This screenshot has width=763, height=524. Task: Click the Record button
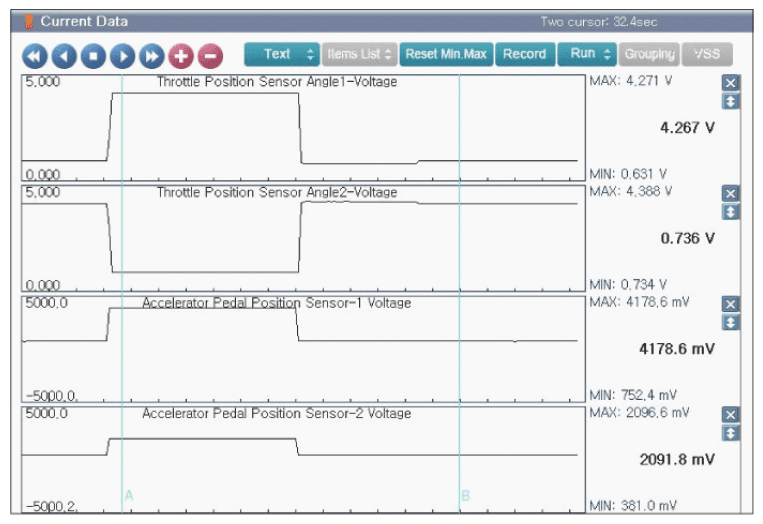tap(525, 54)
